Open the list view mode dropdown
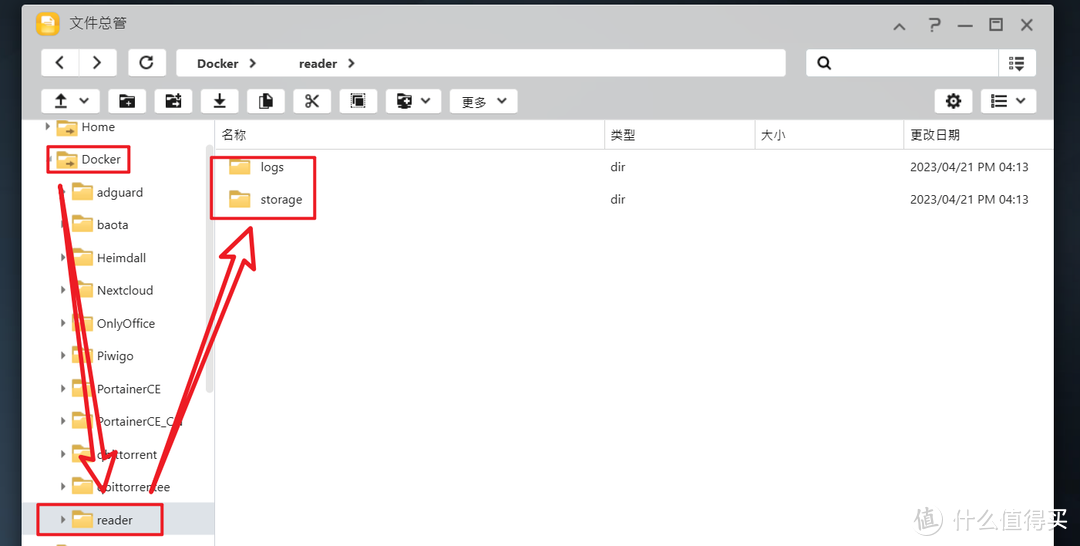The height and width of the screenshot is (546, 1080). tap(1008, 101)
